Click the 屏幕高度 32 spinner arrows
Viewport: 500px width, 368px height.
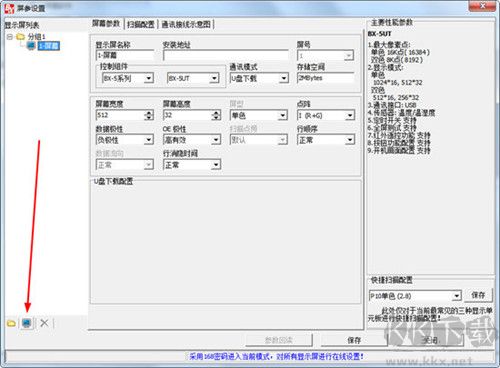216,115
